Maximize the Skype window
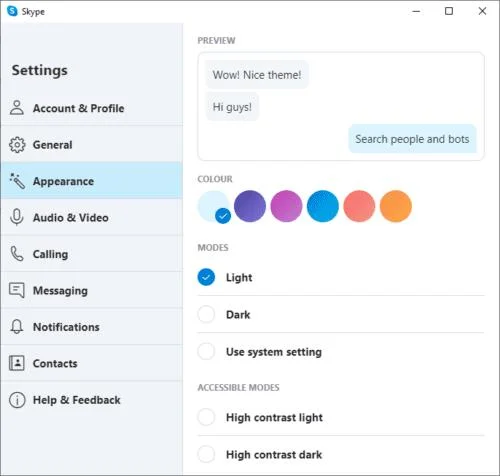Viewport: 500px width, 476px height. (449, 11)
